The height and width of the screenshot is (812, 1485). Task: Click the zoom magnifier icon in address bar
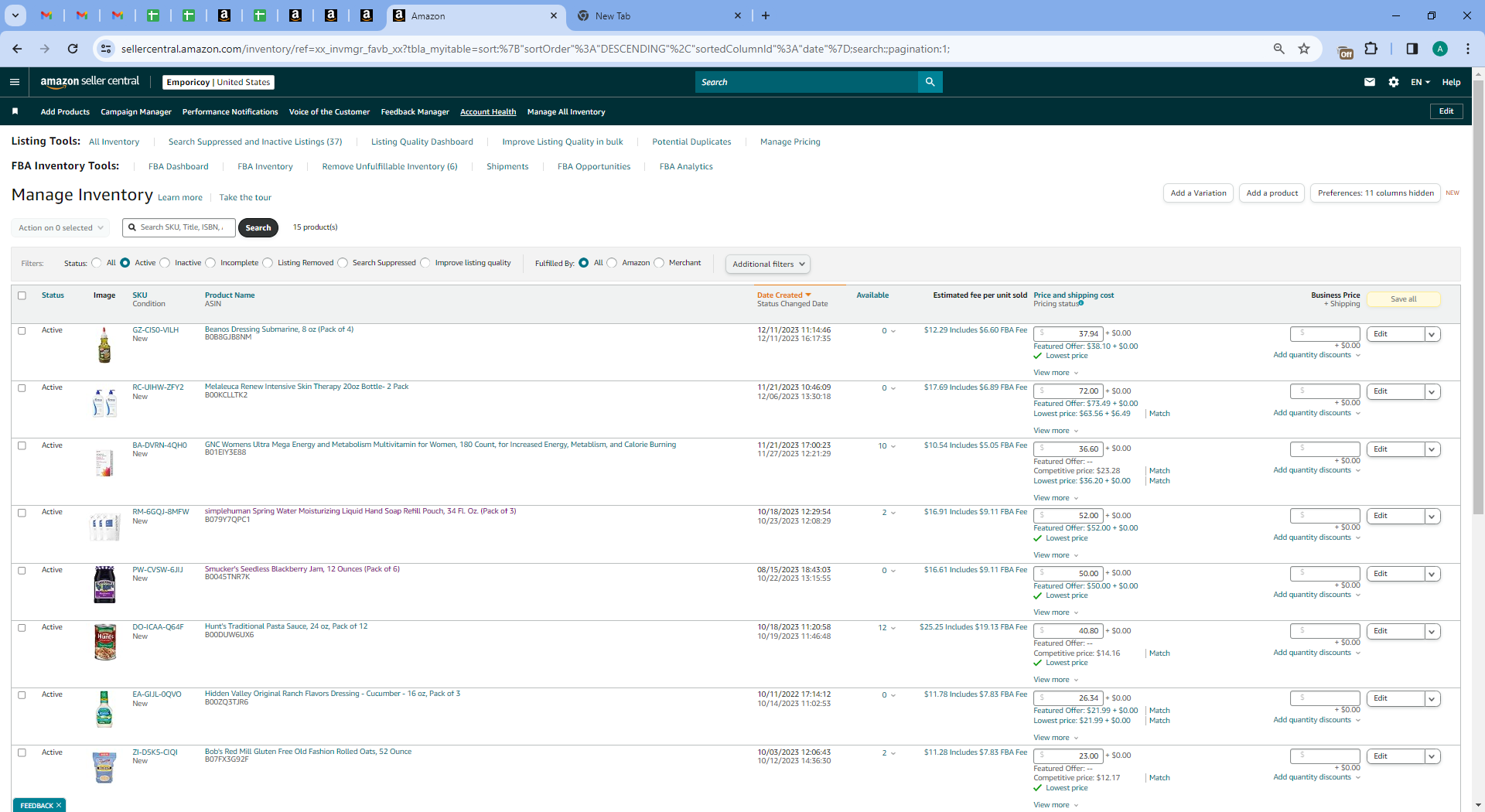tap(1278, 49)
